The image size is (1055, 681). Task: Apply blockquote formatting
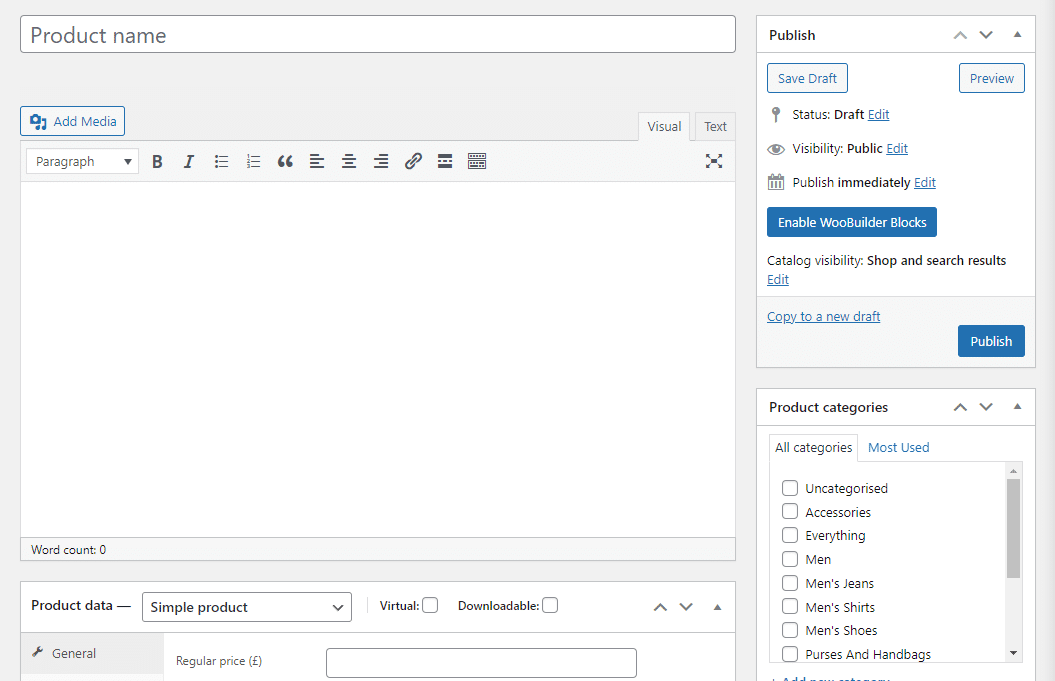(x=285, y=162)
